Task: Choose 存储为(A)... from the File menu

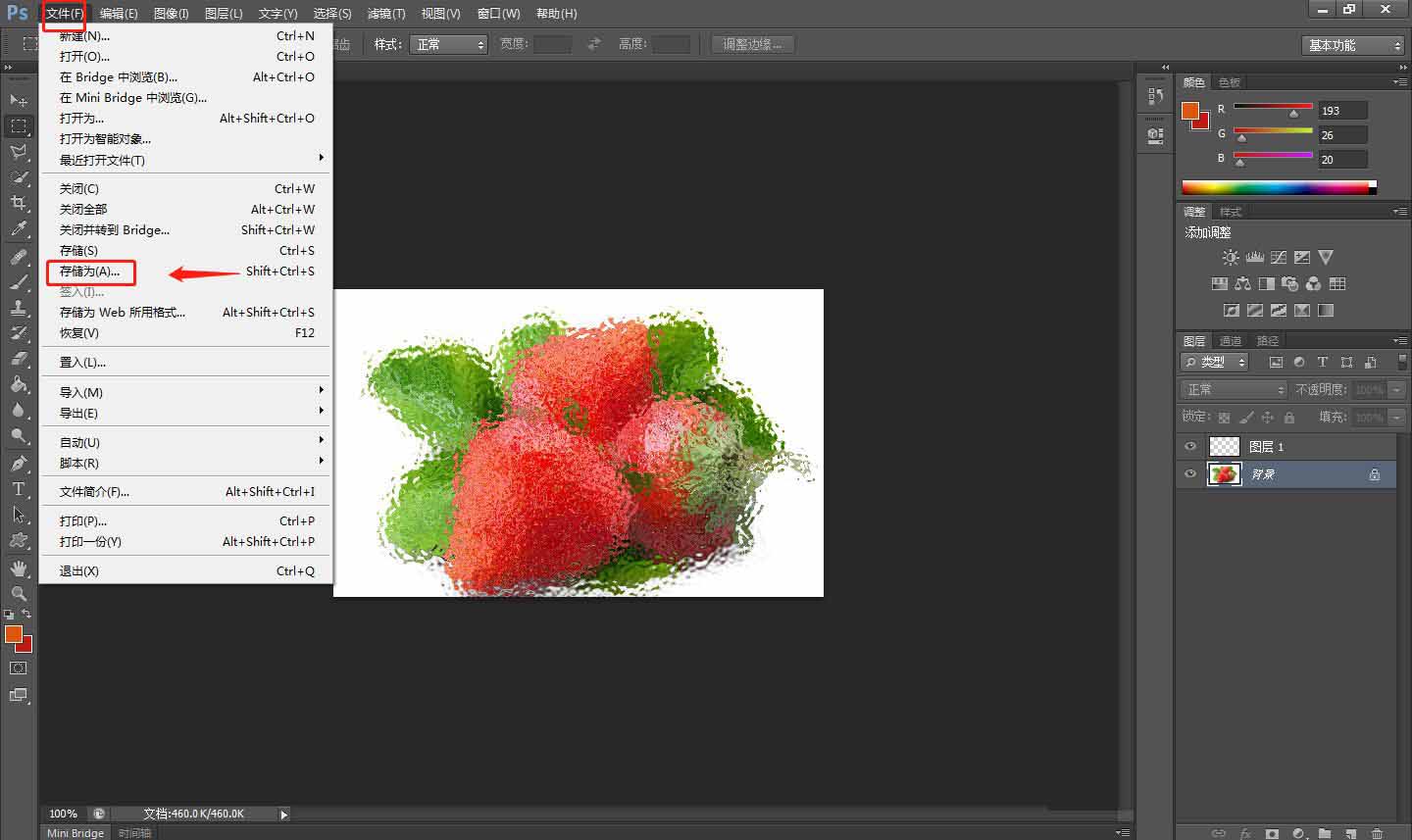Action: 90,272
